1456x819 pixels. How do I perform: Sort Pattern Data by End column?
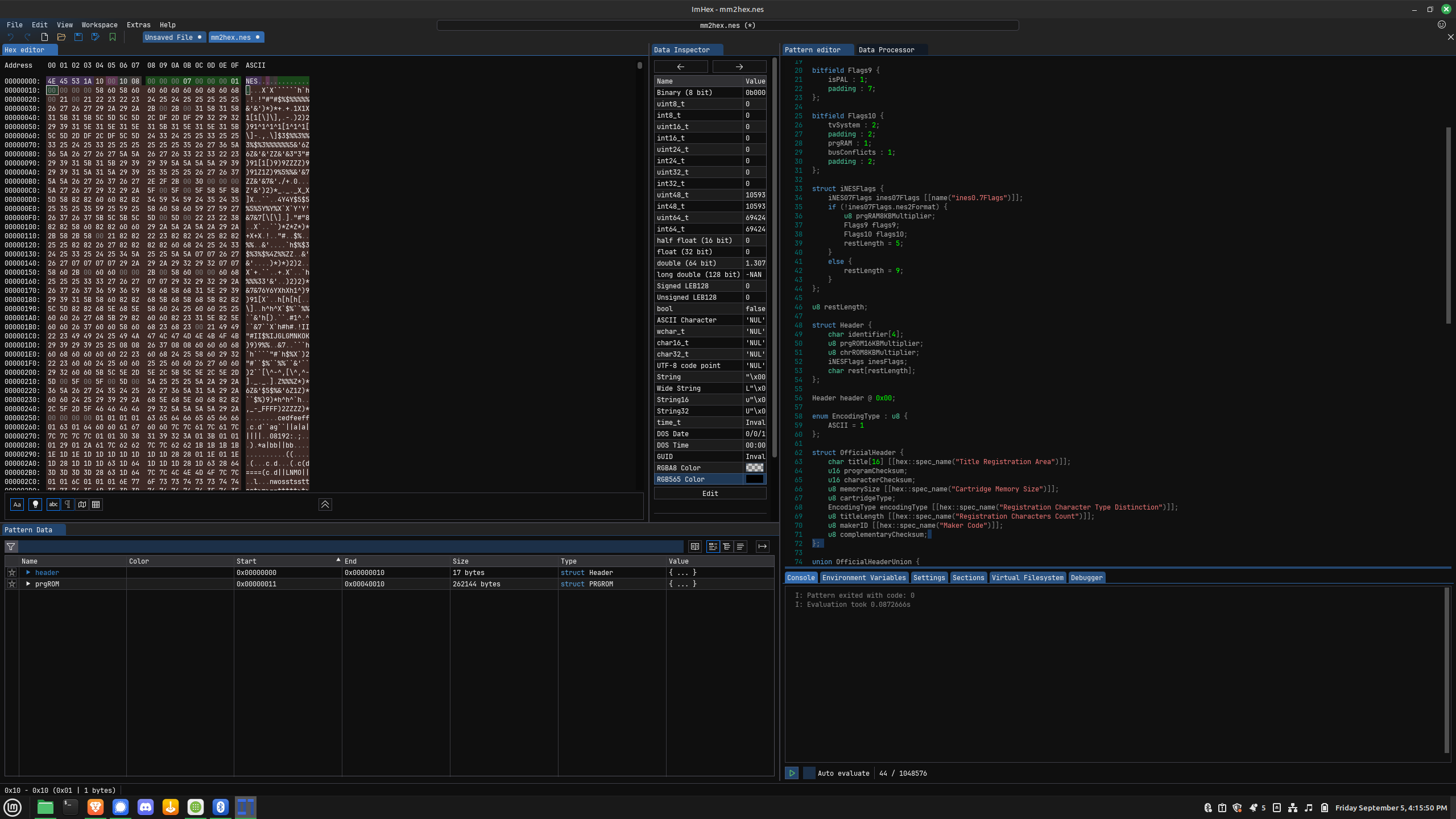(396, 561)
